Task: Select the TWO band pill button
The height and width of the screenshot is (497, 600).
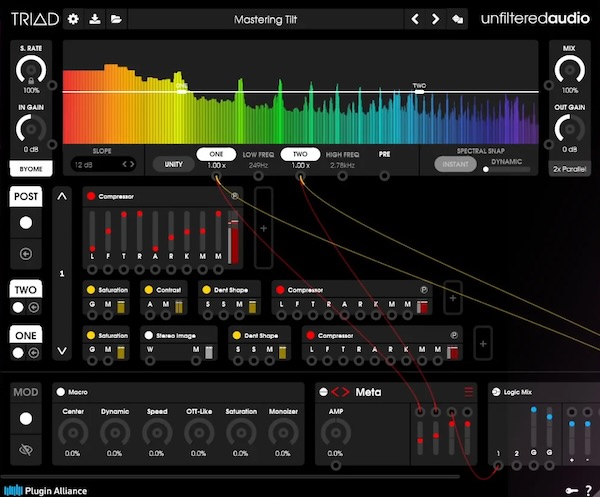Action: (300, 154)
